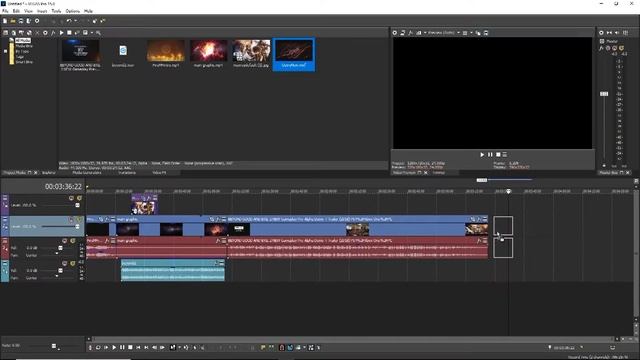The height and width of the screenshot is (360, 640).
Task: Open media properties in Project Media toolbar
Action: (45, 33)
